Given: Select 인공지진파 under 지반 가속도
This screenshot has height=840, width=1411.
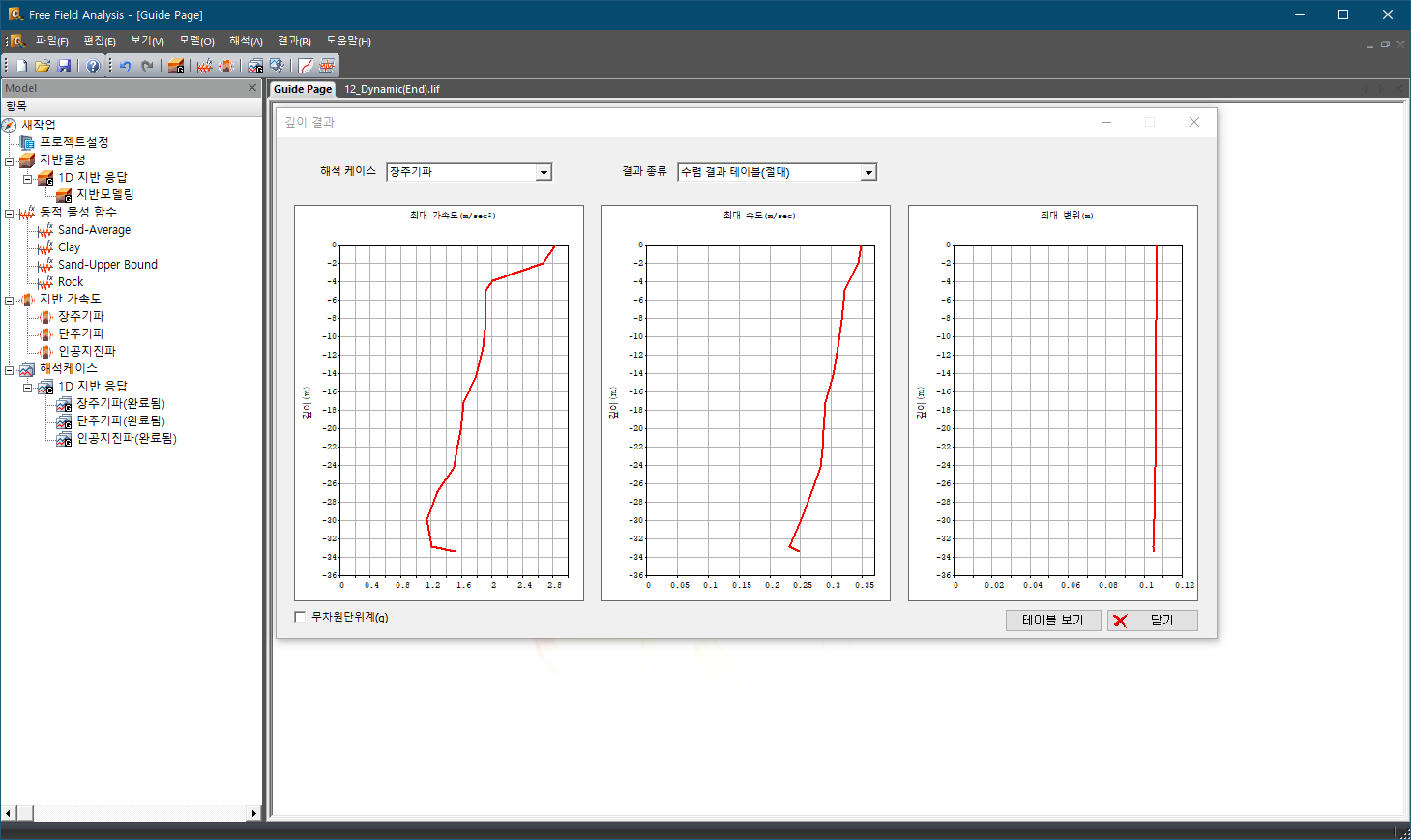Looking at the screenshot, I should point(87,351).
